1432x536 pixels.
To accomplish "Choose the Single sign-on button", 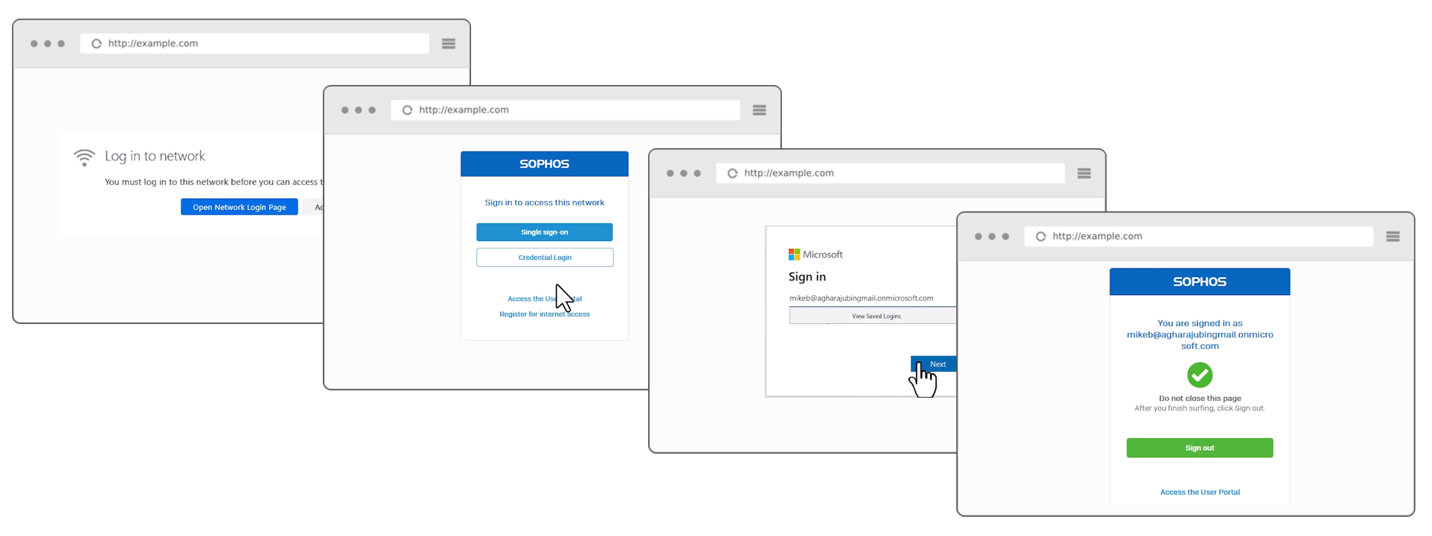I will [x=544, y=232].
